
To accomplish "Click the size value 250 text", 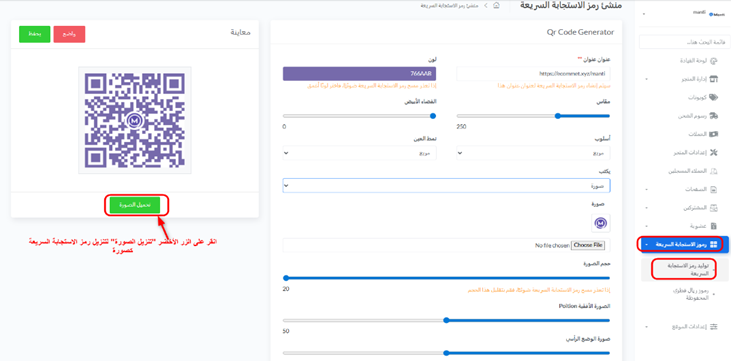I will [x=462, y=127].
